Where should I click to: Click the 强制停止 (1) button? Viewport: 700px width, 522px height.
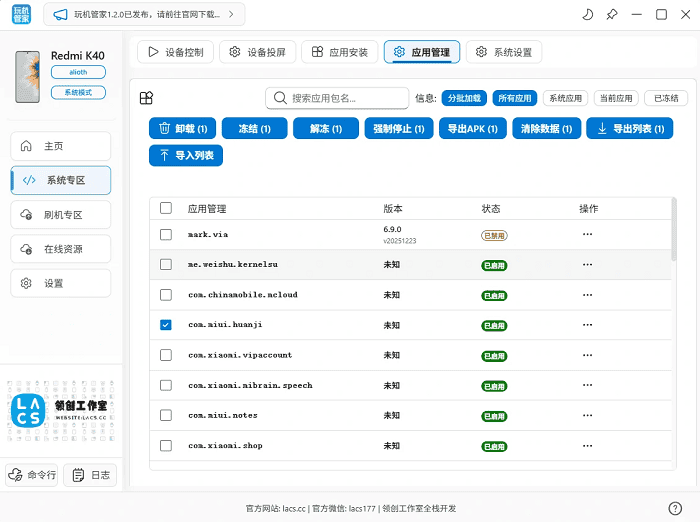(399, 129)
